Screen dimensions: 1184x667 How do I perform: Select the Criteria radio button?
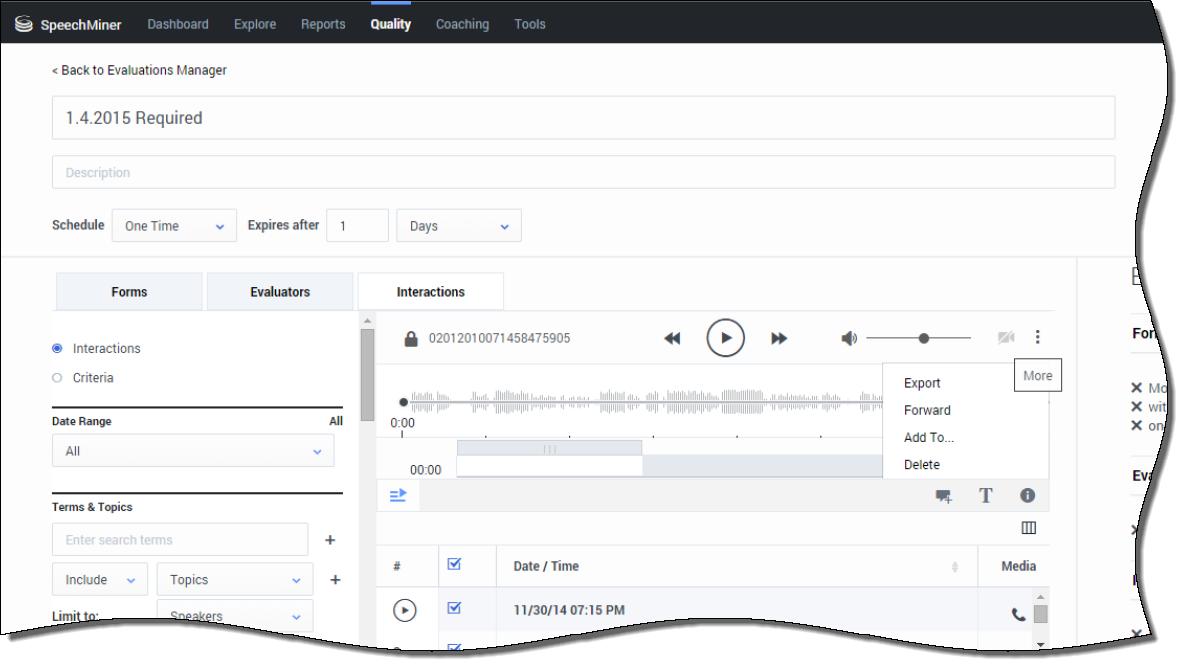click(x=57, y=378)
